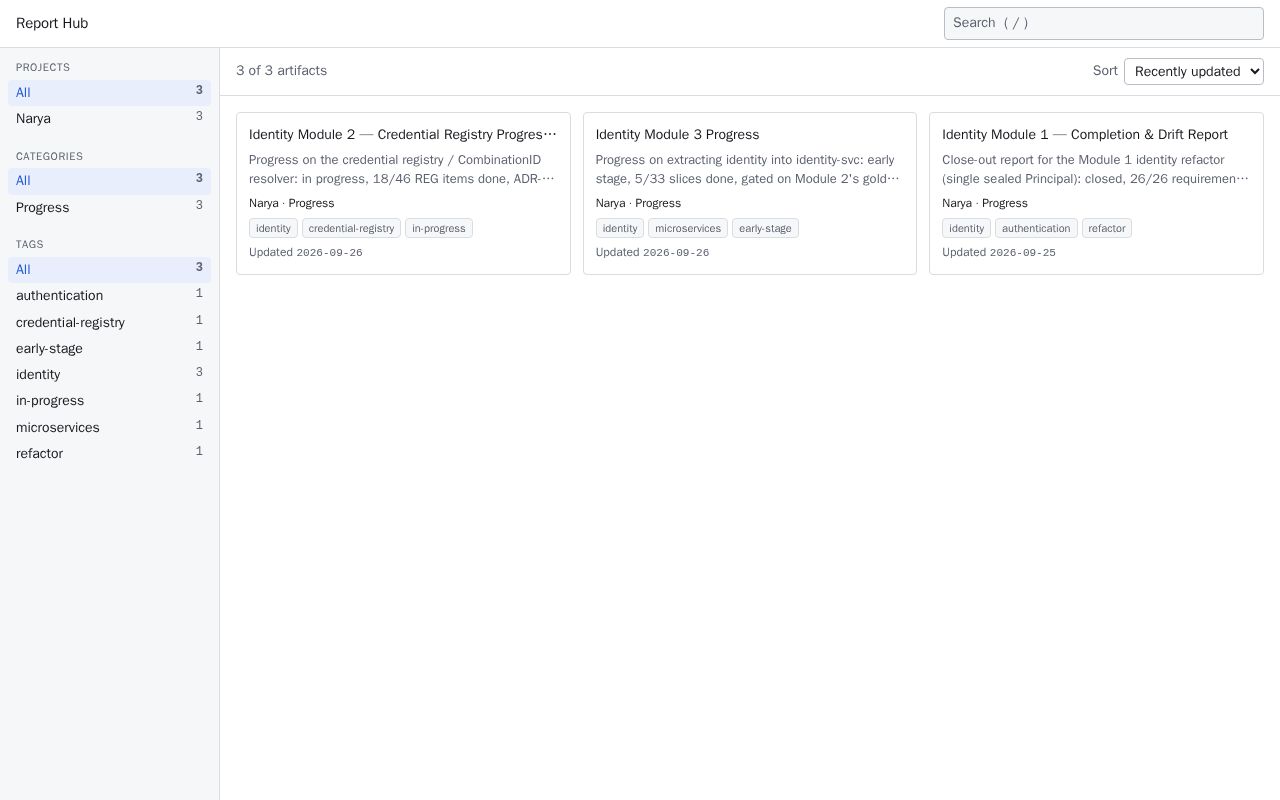Click early-stage chip on Module 3 card
The height and width of the screenshot is (800, 1280).
pos(765,228)
